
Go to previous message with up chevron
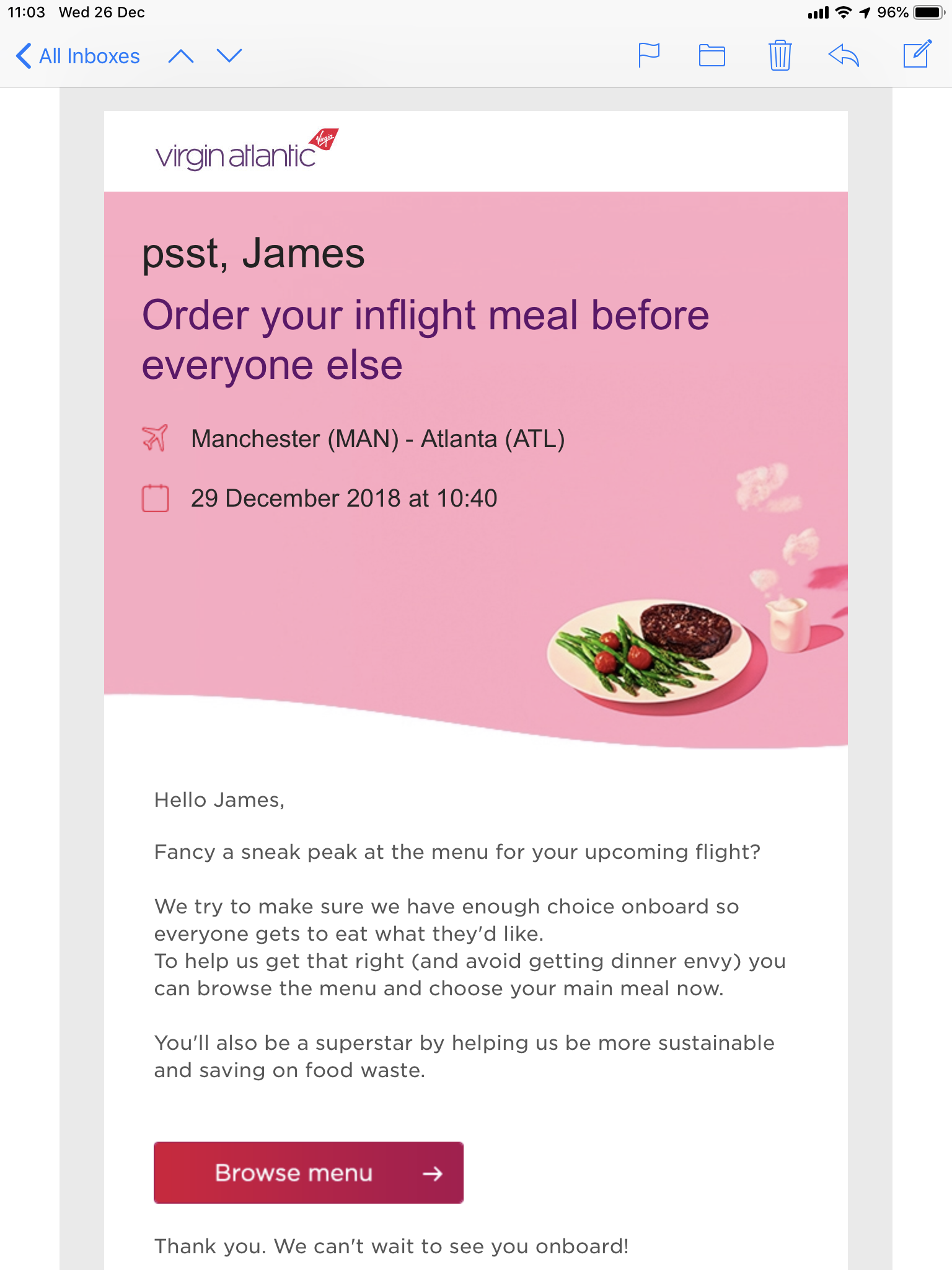tap(181, 56)
